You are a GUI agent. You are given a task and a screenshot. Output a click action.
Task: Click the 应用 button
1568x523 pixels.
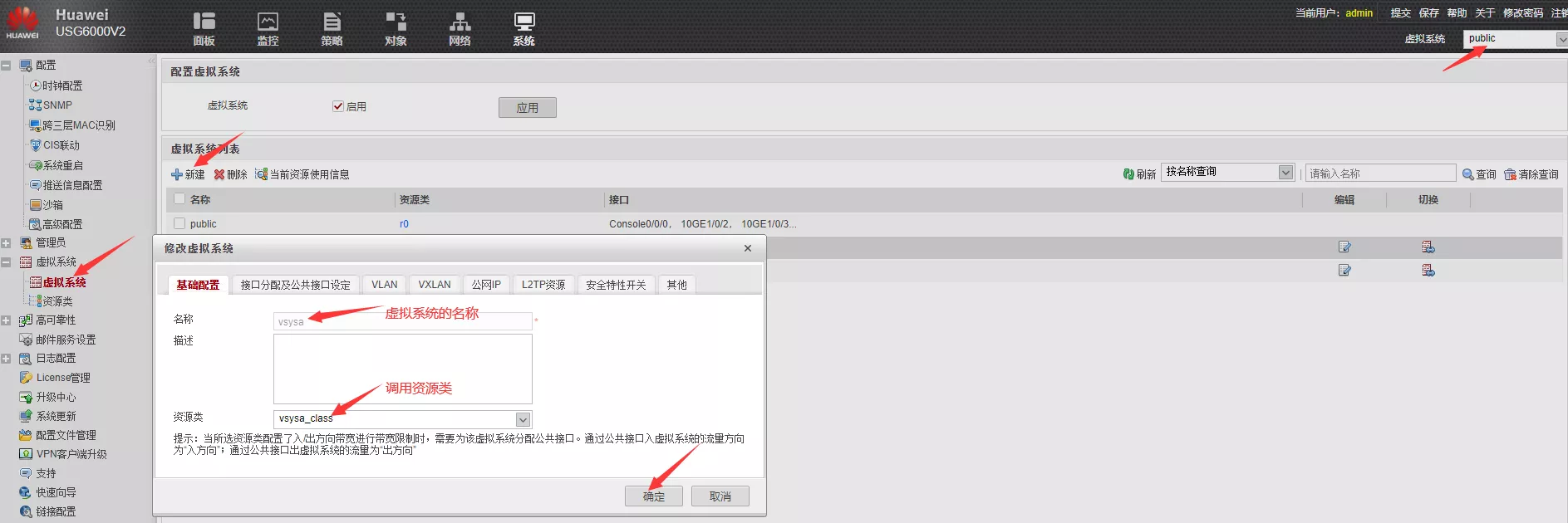pyautogui.click(x=527, y=108)
